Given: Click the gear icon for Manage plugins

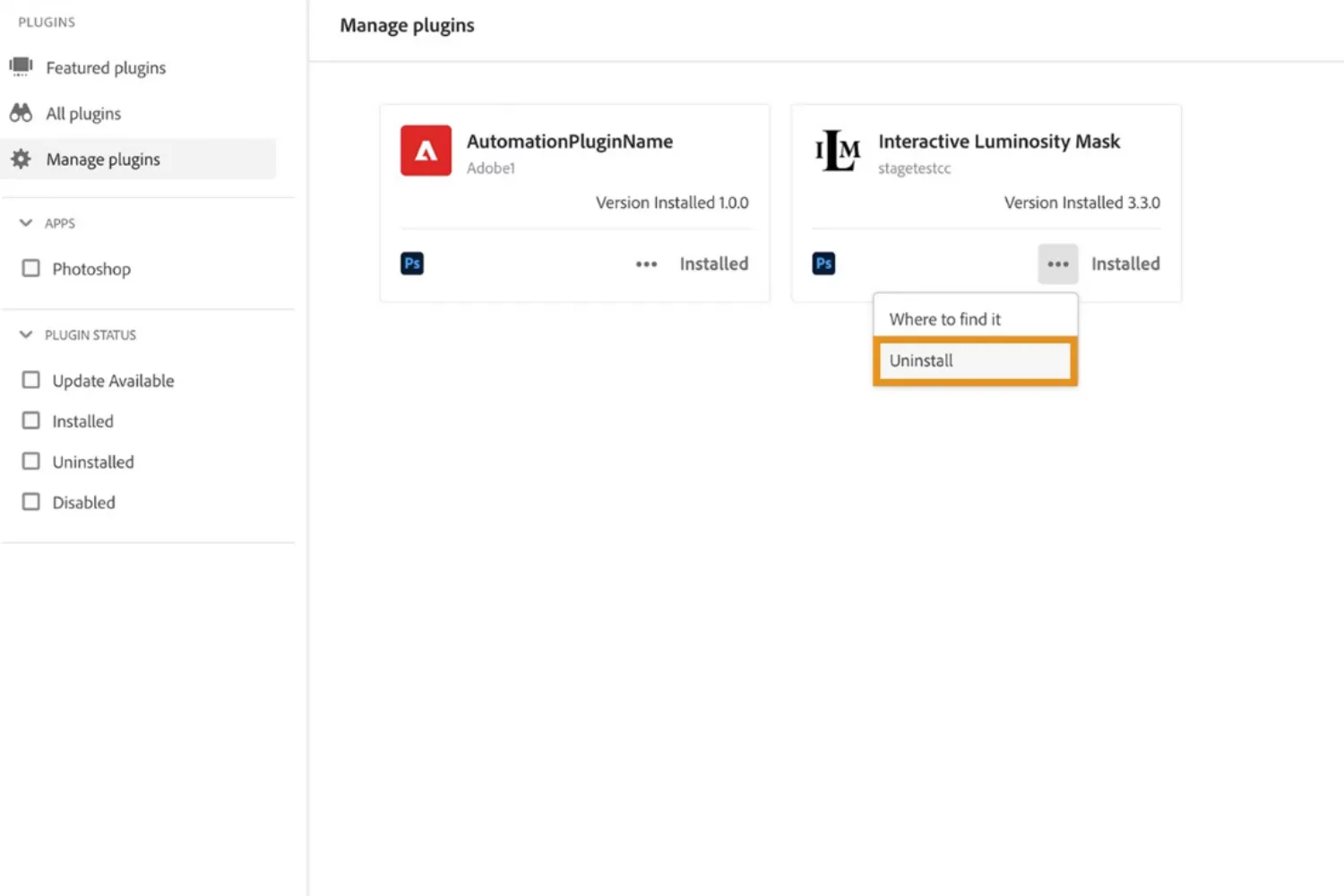Looking at the screenshot, I should [x=21, y=159].
